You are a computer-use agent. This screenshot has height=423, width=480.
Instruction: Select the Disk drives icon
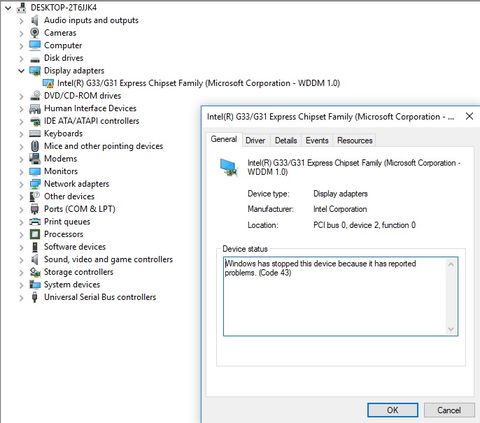(x=35, y=59)
